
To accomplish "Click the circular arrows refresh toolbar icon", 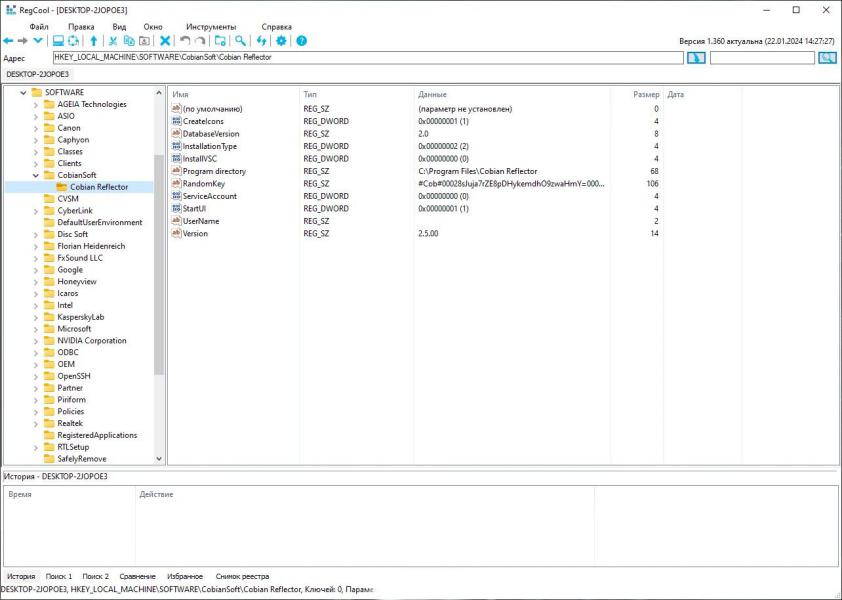I will coord(74,41).
